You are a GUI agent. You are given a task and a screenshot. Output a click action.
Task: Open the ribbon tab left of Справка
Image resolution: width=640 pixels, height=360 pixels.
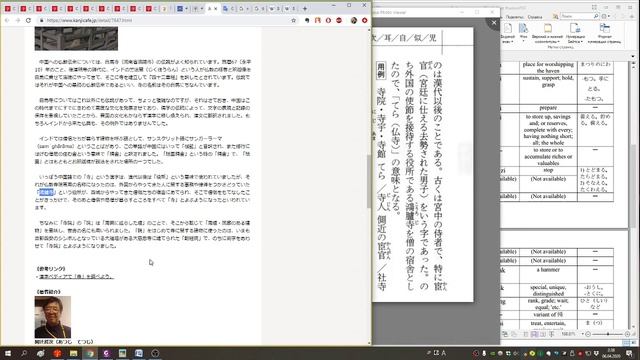pos(514,17)
